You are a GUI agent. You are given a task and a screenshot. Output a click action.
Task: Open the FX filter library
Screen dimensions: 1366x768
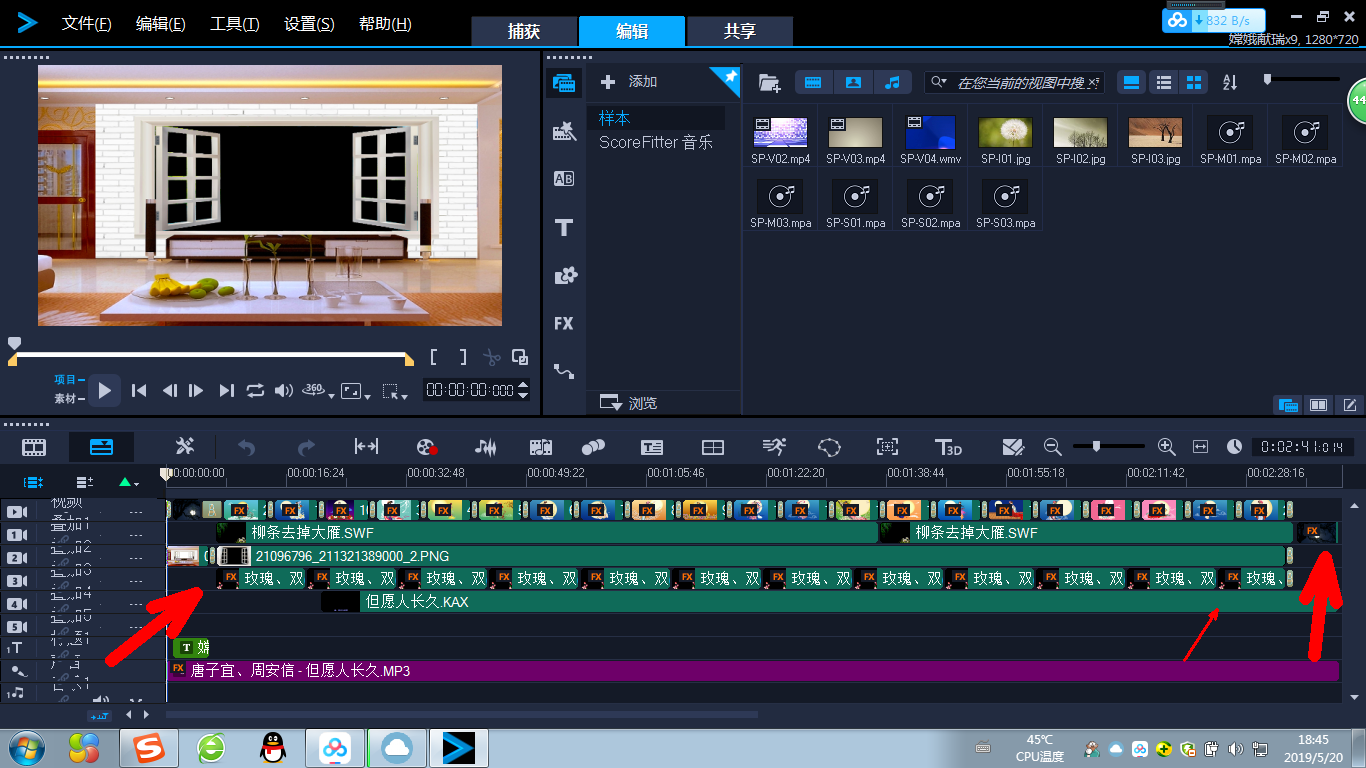tap(564, 323)
